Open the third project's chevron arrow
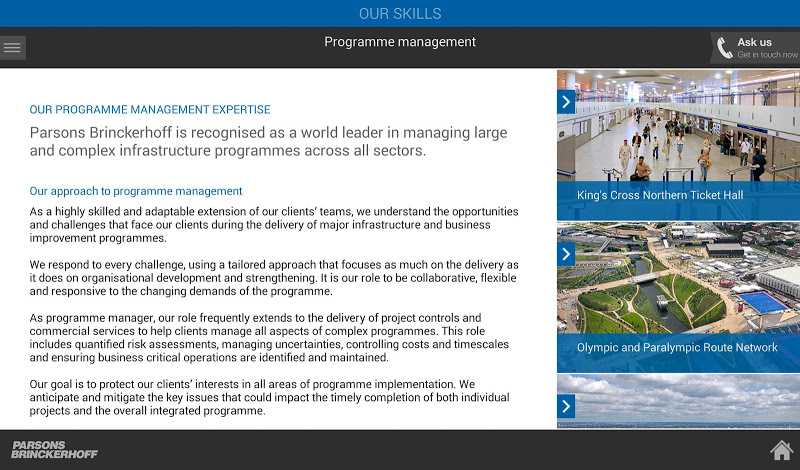The image size is (800, 470). (566, 406)
